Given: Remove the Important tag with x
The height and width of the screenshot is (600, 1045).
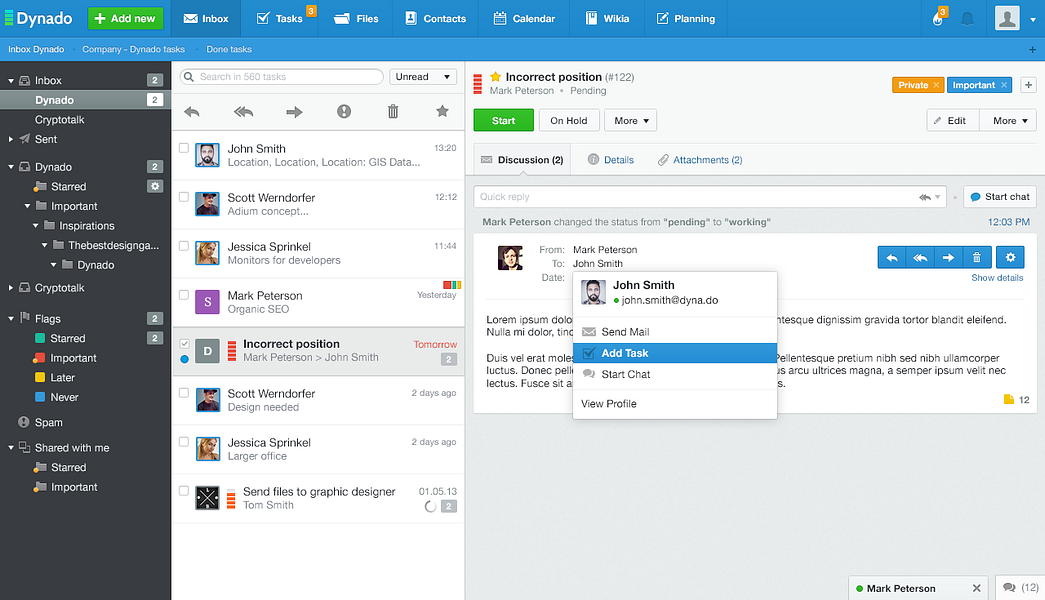Looking at the screenshot, I should (1004, 85).
